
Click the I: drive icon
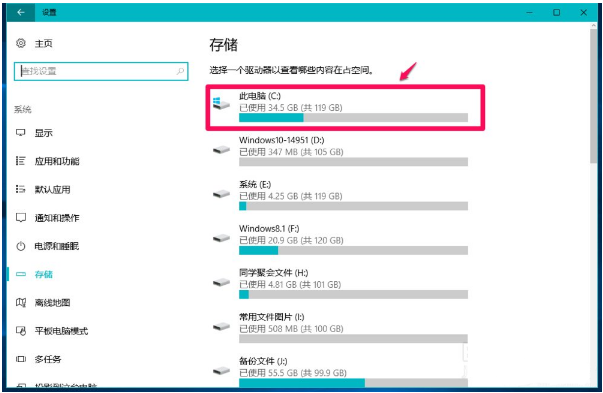[221, 326]
